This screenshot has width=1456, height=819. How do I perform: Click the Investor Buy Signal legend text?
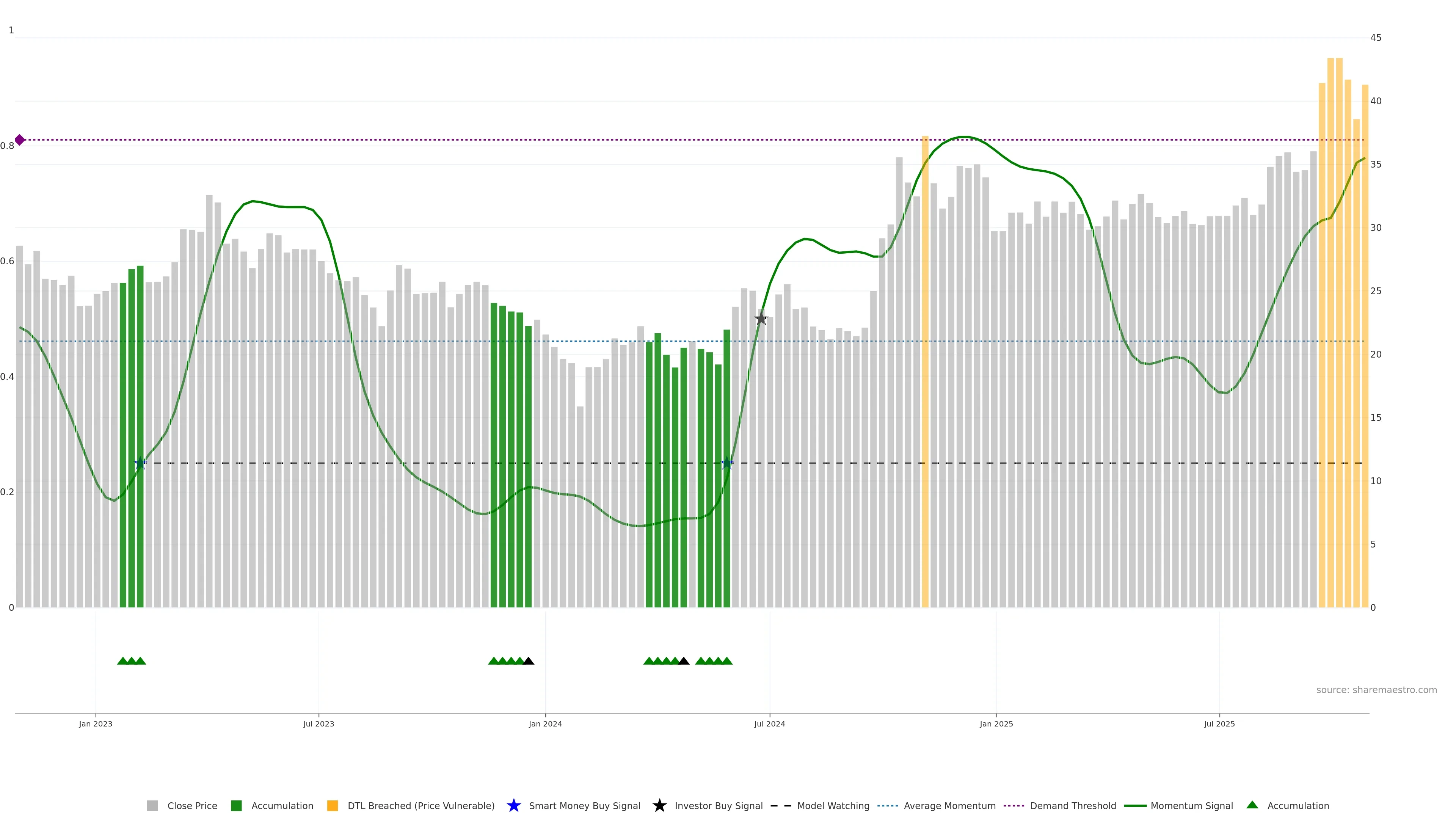(x=719, y=805)
